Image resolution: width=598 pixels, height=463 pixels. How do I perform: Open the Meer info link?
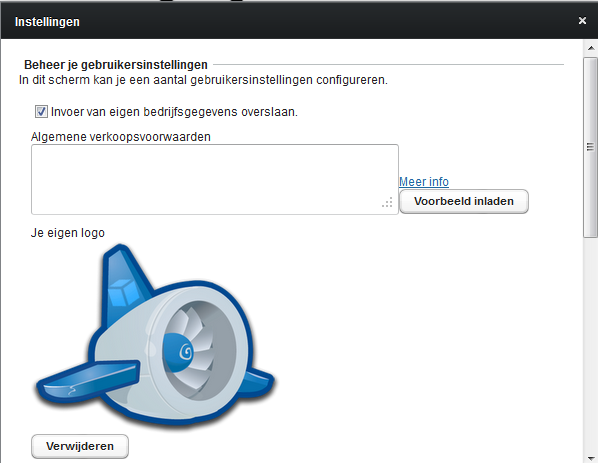pyautogui.click(x=424, y=182)
